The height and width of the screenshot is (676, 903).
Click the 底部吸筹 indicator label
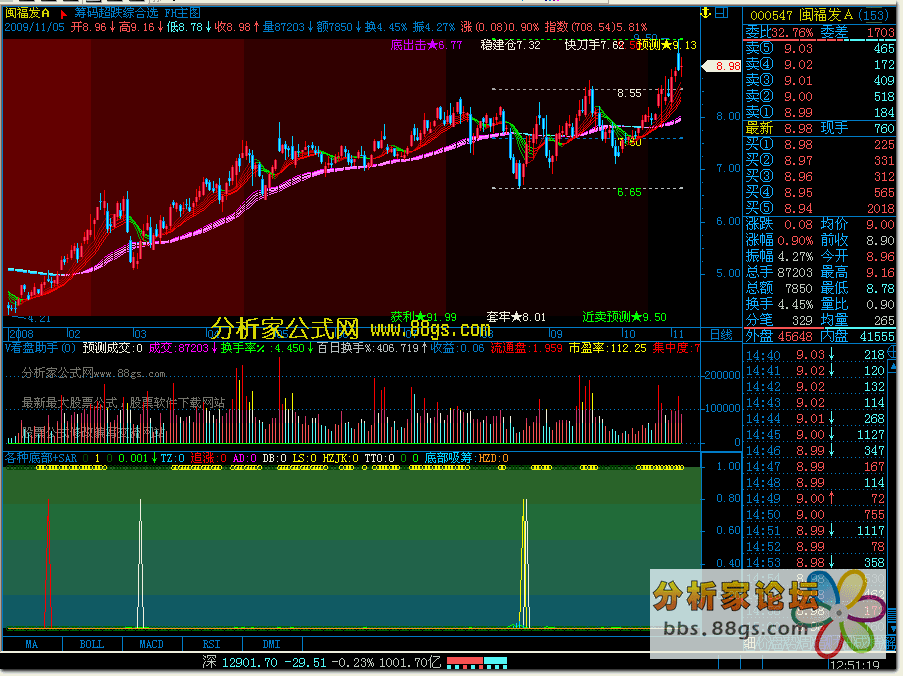[x=448, y=458]
